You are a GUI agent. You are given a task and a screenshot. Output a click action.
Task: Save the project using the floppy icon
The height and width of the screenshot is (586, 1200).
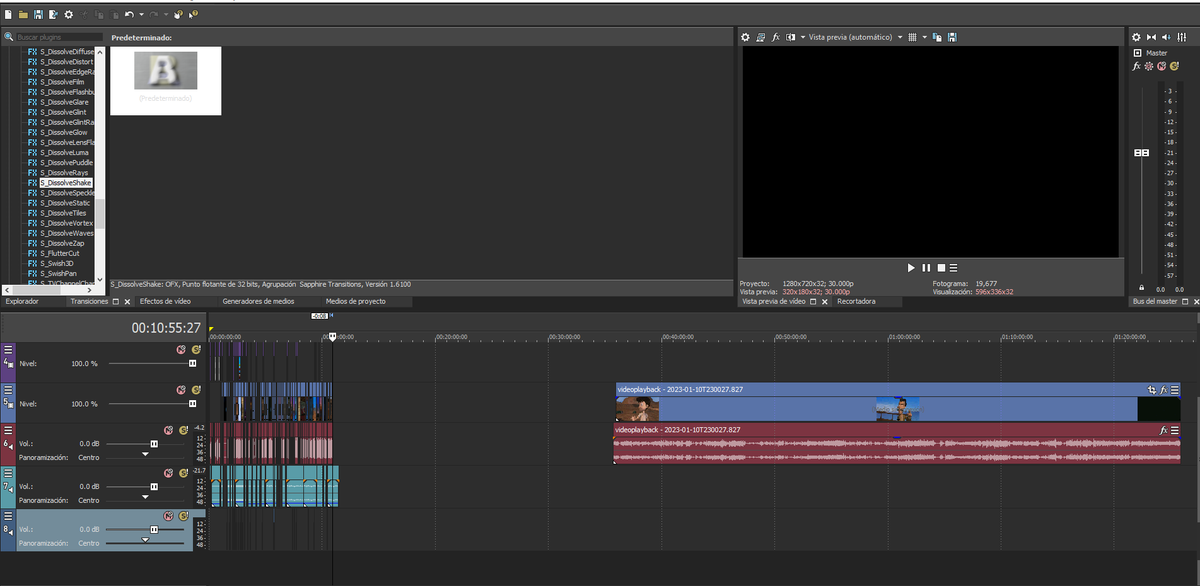point(38,15)
